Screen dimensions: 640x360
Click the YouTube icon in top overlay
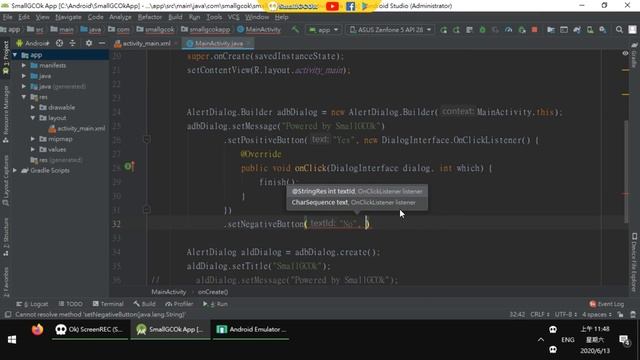(332, 6)
